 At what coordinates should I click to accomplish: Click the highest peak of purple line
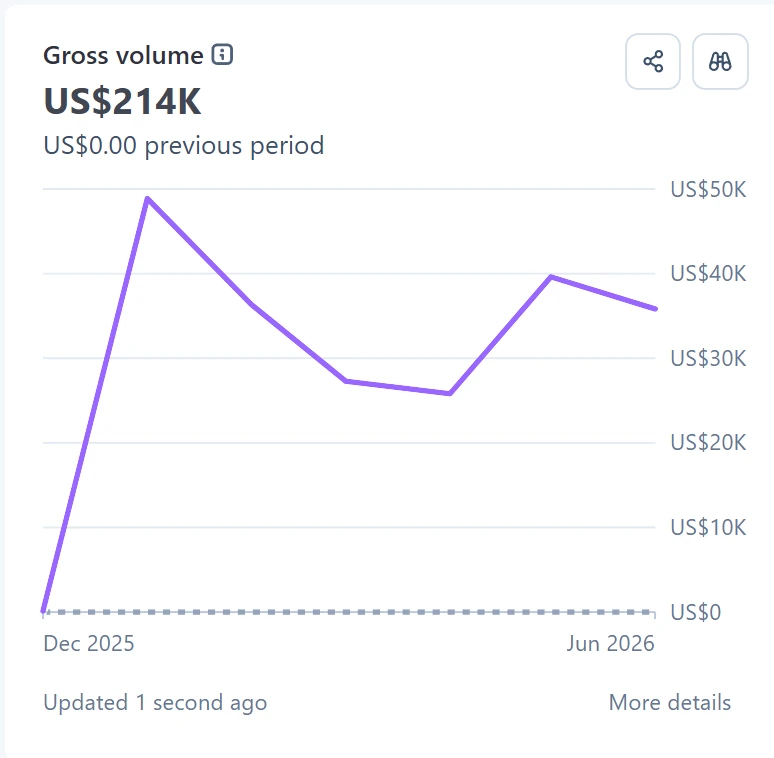click(x=148, y=198)
